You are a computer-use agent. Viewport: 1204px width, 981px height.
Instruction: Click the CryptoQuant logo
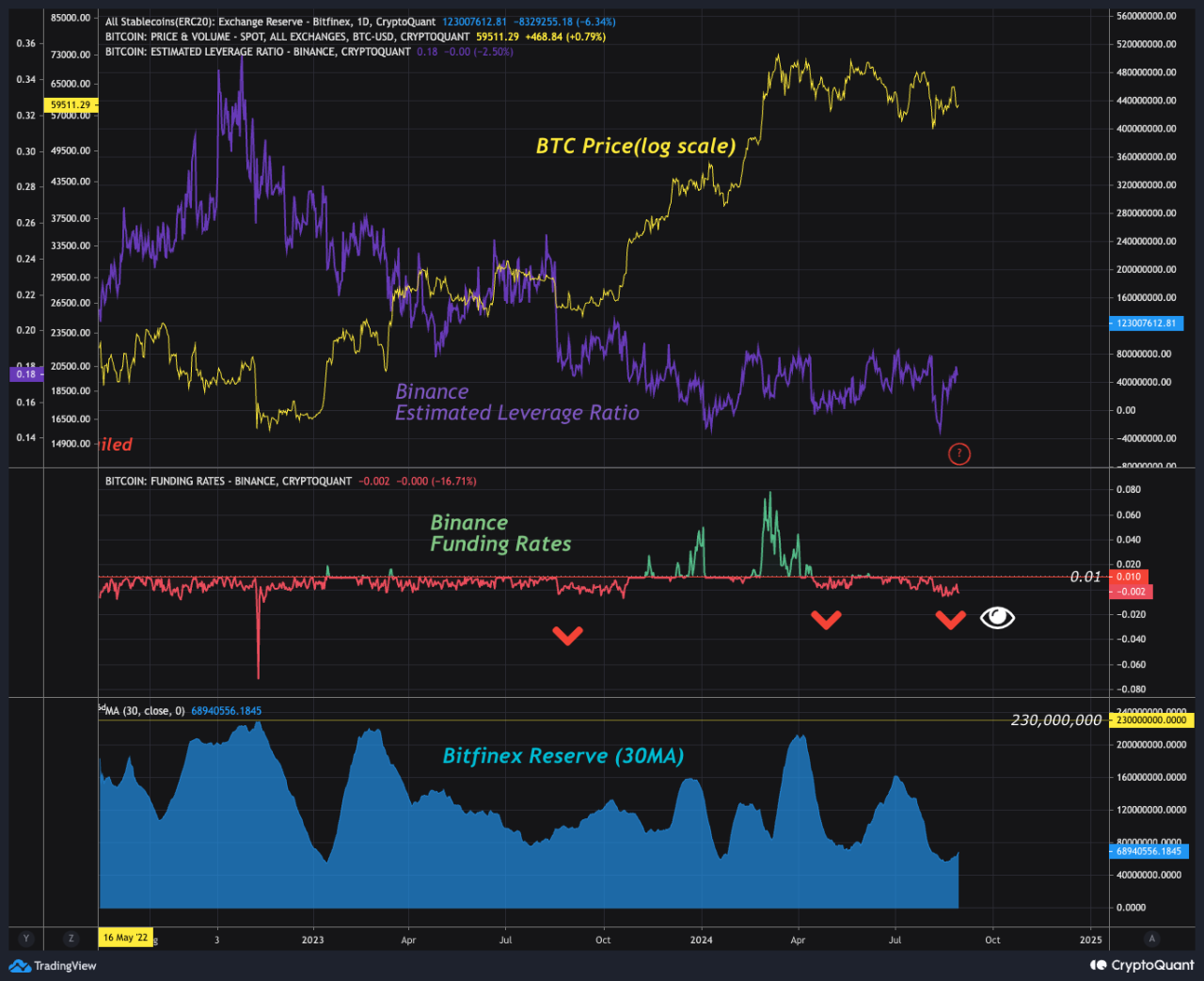(1142, 966)
